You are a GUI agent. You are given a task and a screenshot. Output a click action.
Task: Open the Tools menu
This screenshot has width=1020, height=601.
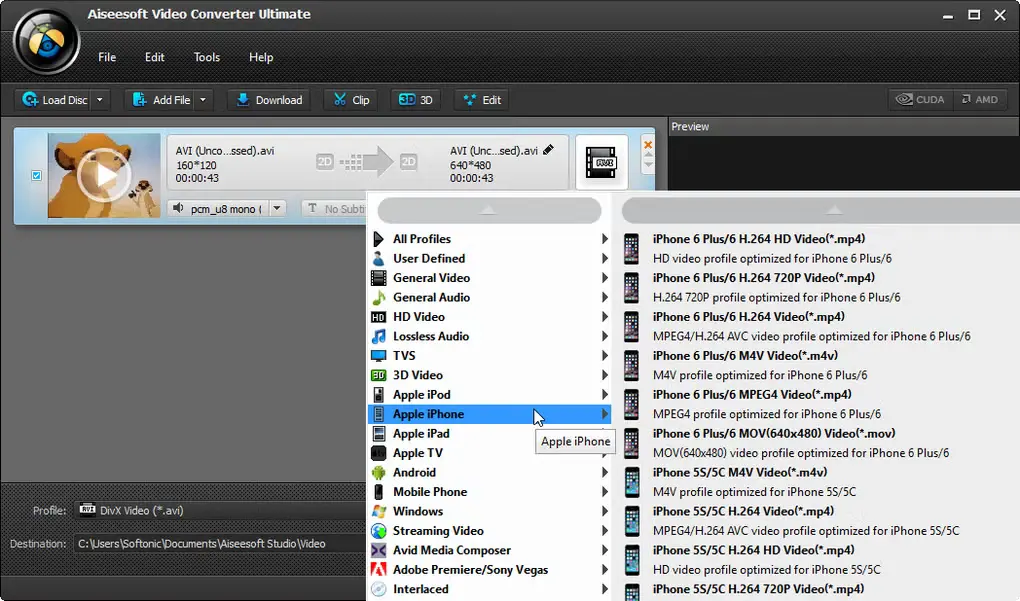coord(206,57)
